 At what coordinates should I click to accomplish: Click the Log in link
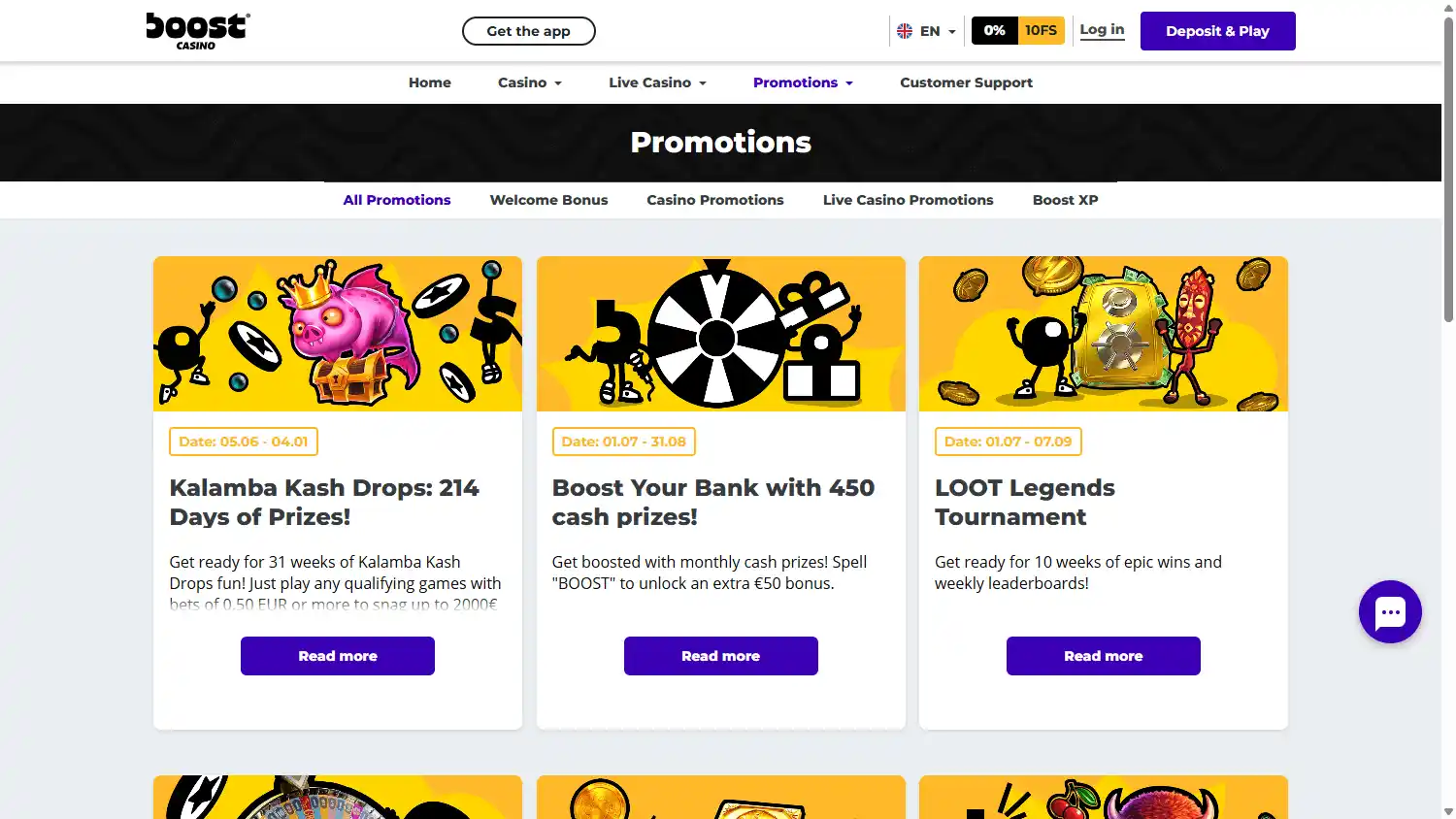coord(1102,30)
